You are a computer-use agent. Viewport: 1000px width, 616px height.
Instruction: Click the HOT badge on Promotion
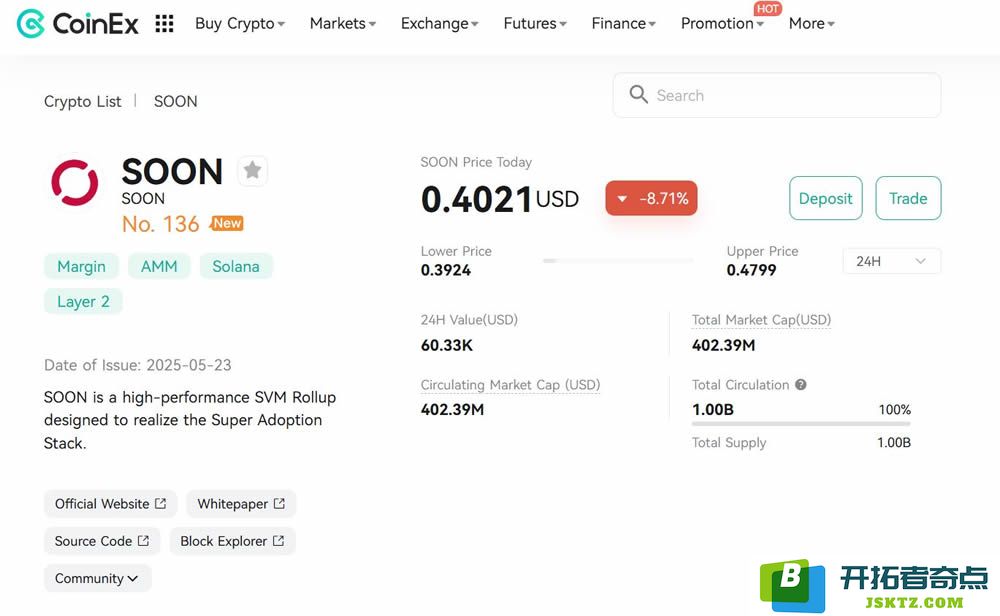click(767, 8)
